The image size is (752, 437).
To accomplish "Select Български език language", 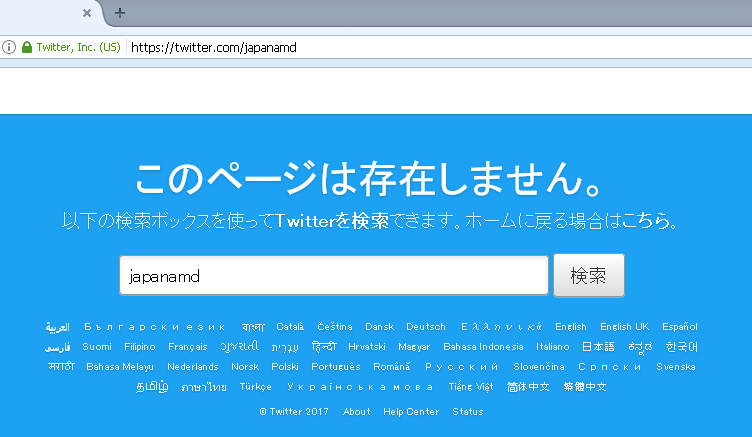I will coord(155,327).
